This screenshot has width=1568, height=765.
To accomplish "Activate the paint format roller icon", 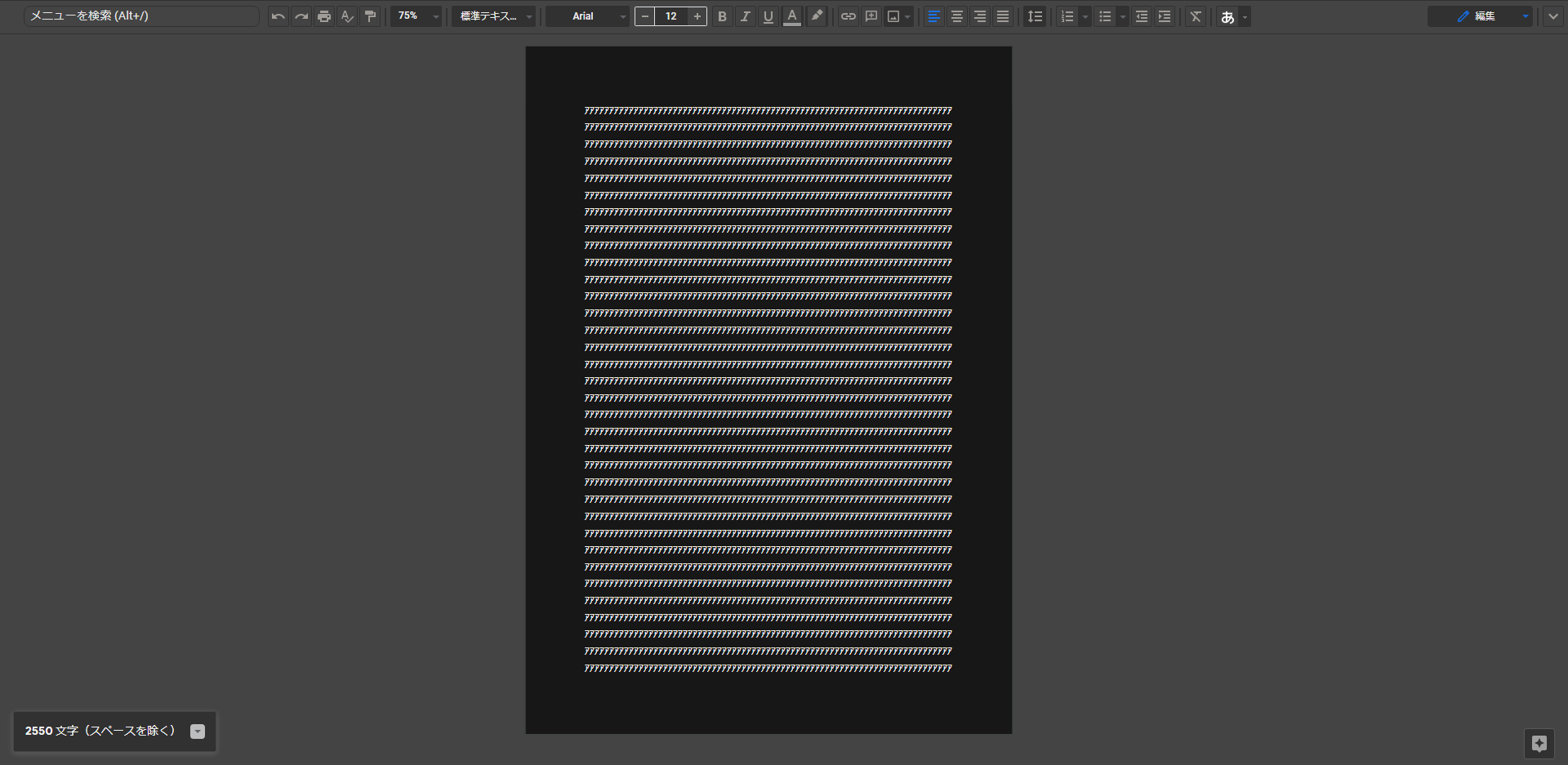I will (370, 16).
